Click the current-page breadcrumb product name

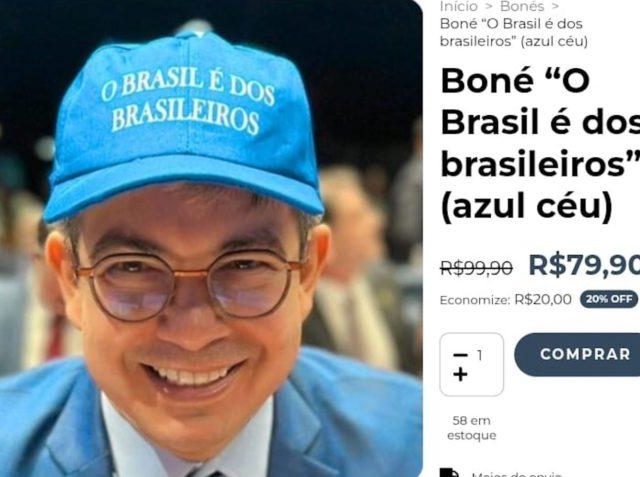514,33
